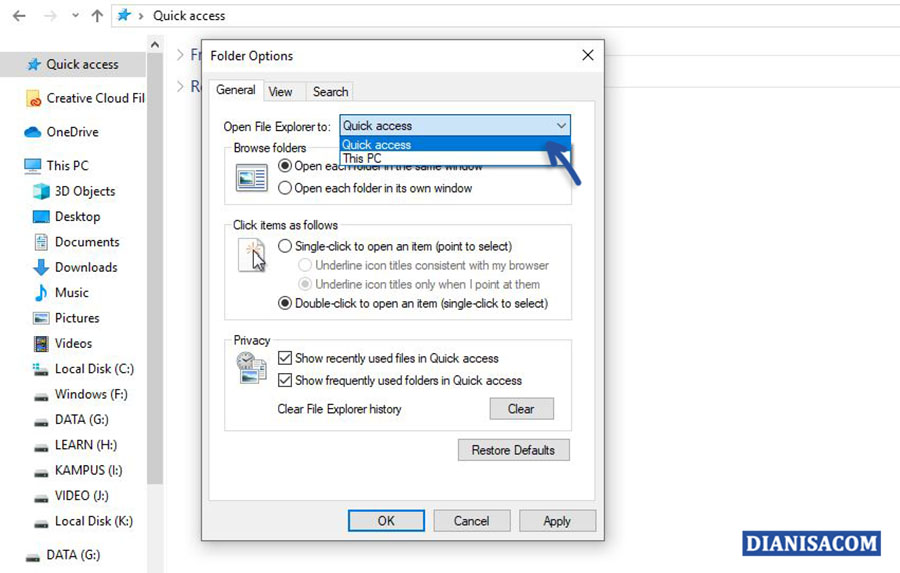Click the OK button
The image size is (900, 573).
pyautogui.click(x=386, y=521)
